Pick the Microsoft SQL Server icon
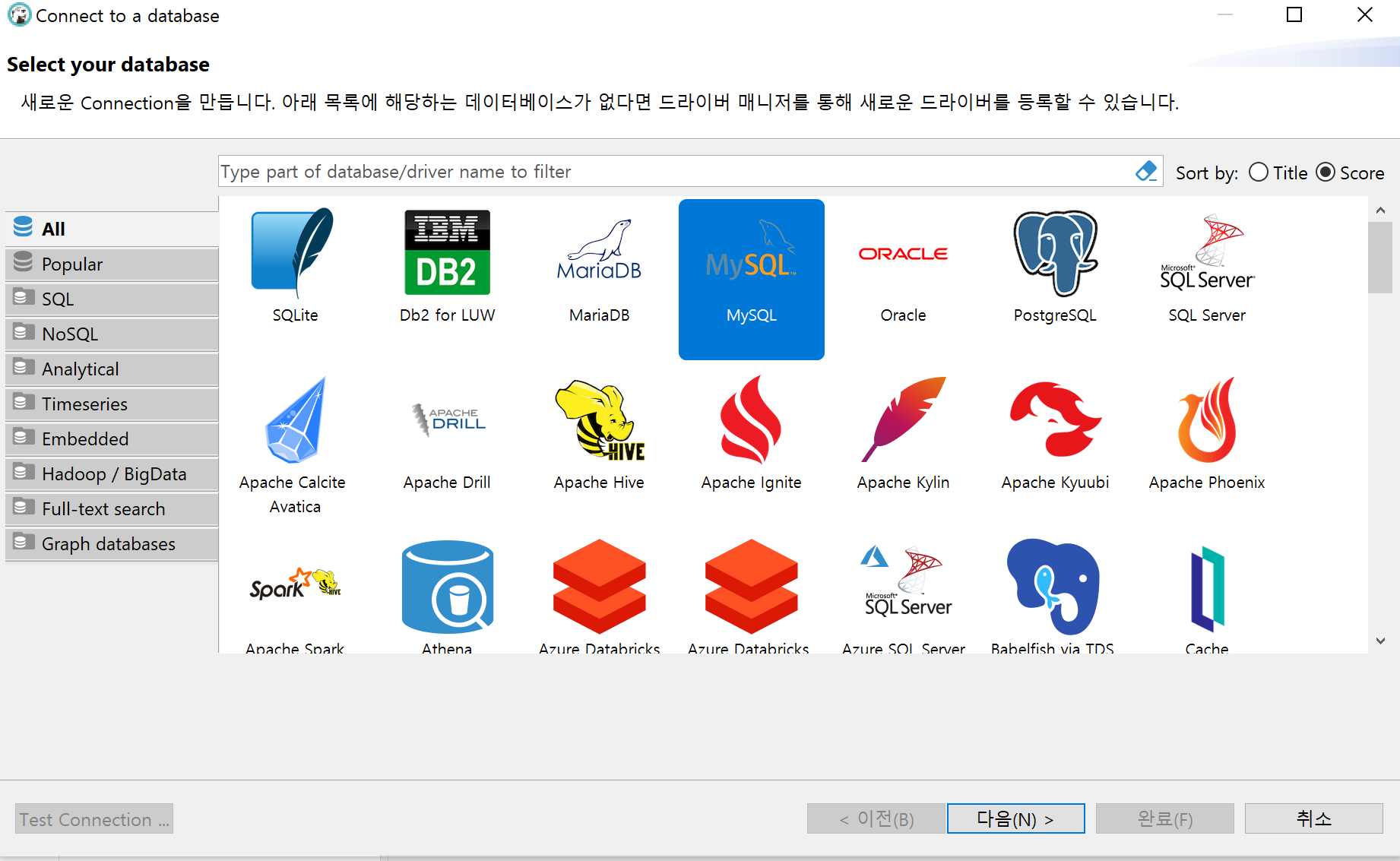Image resolution: width=1400 pixels, height=861 pixels. (x=1207, y=253)
